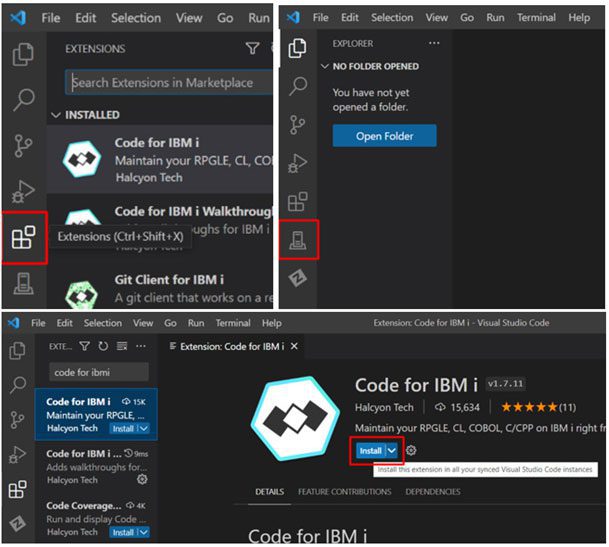This screenshot has height=547, width=609.
Task: Open Z icon in top-right window activity bar
Action: coord(298,278)
